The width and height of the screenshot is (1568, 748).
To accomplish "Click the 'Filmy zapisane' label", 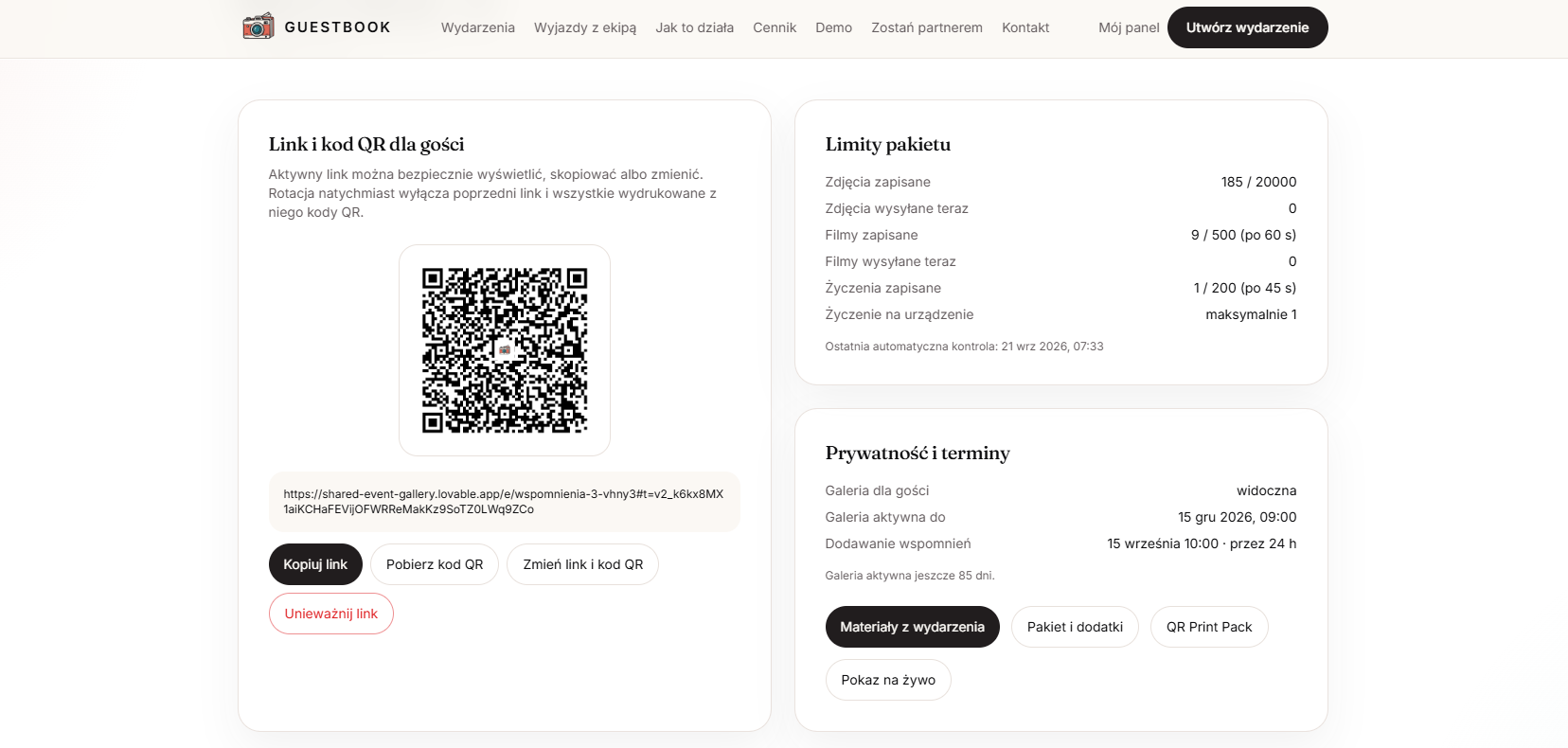I will click(x=871, y=235).
